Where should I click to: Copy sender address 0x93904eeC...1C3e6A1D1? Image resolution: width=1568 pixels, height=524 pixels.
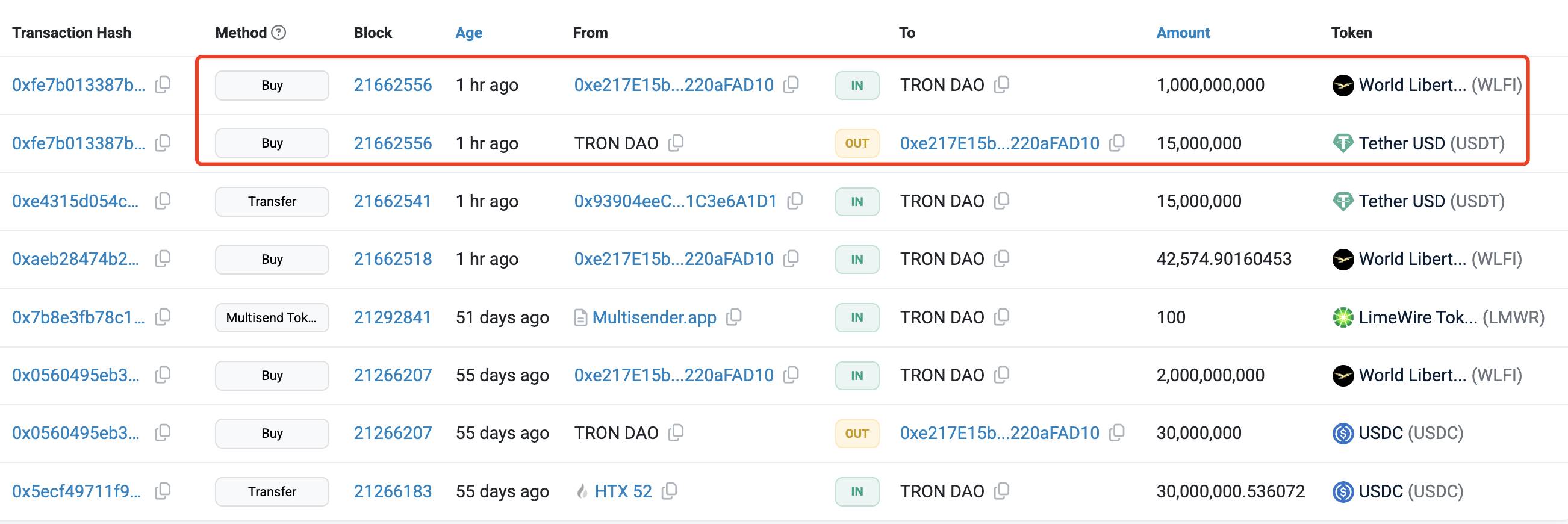(795, 201)
